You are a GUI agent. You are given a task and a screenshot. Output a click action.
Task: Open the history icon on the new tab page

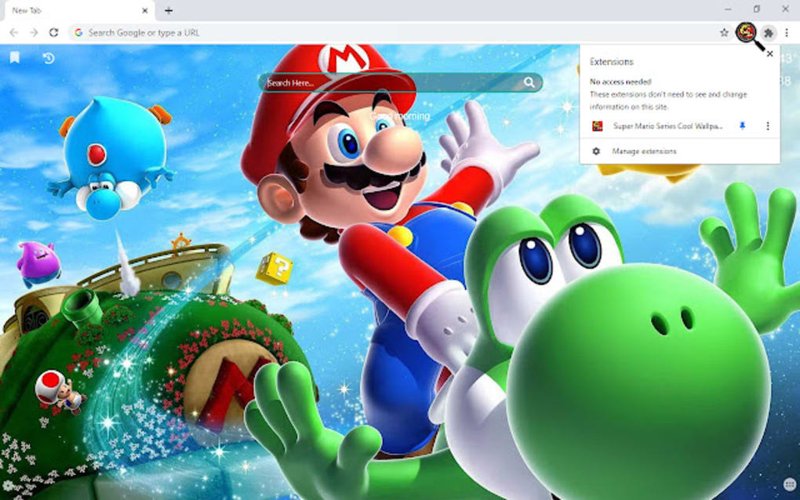[48, 58]
